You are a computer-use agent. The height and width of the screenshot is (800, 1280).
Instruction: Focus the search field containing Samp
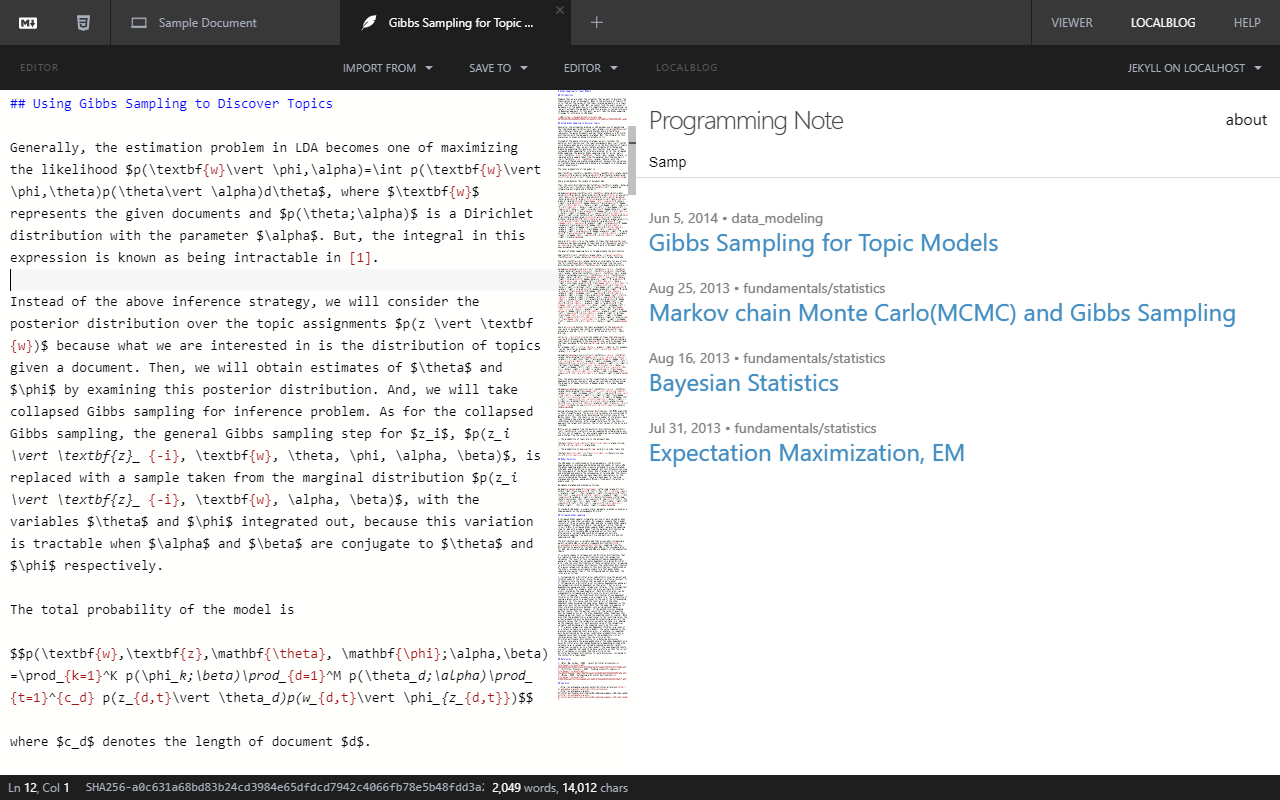tap(958, 162)
